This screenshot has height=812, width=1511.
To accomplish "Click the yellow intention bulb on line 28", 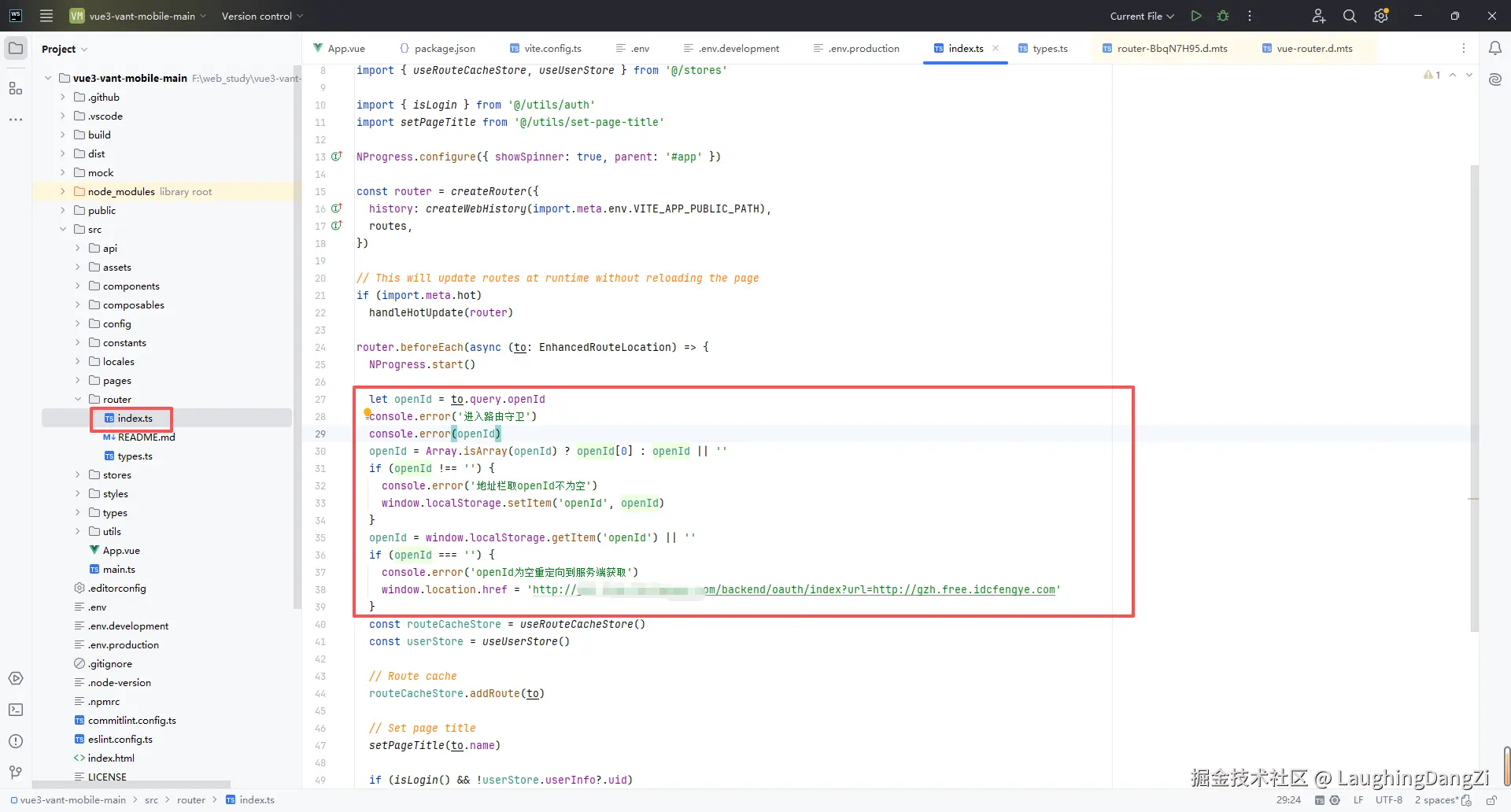I will pos(367,413).
